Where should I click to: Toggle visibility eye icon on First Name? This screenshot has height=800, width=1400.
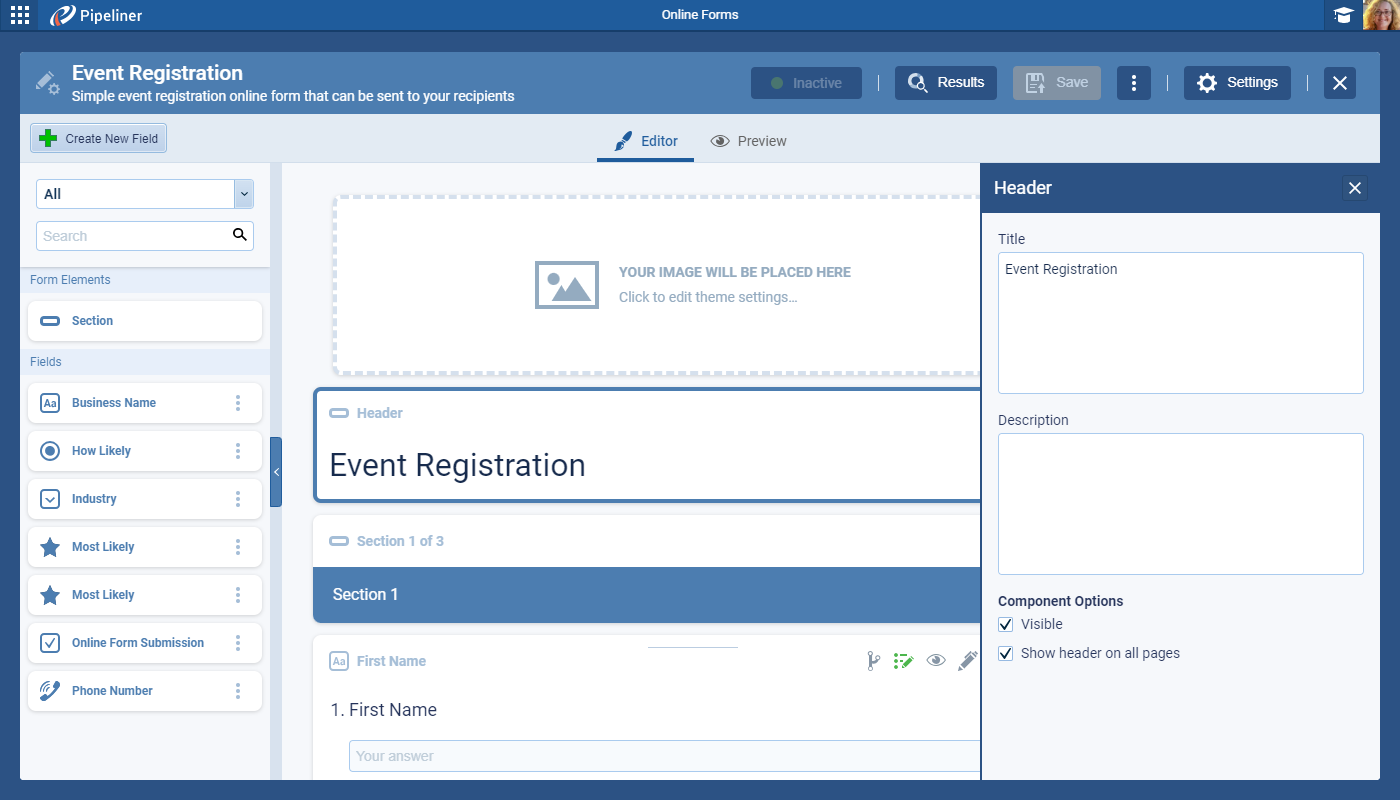(x=935, y=661)
